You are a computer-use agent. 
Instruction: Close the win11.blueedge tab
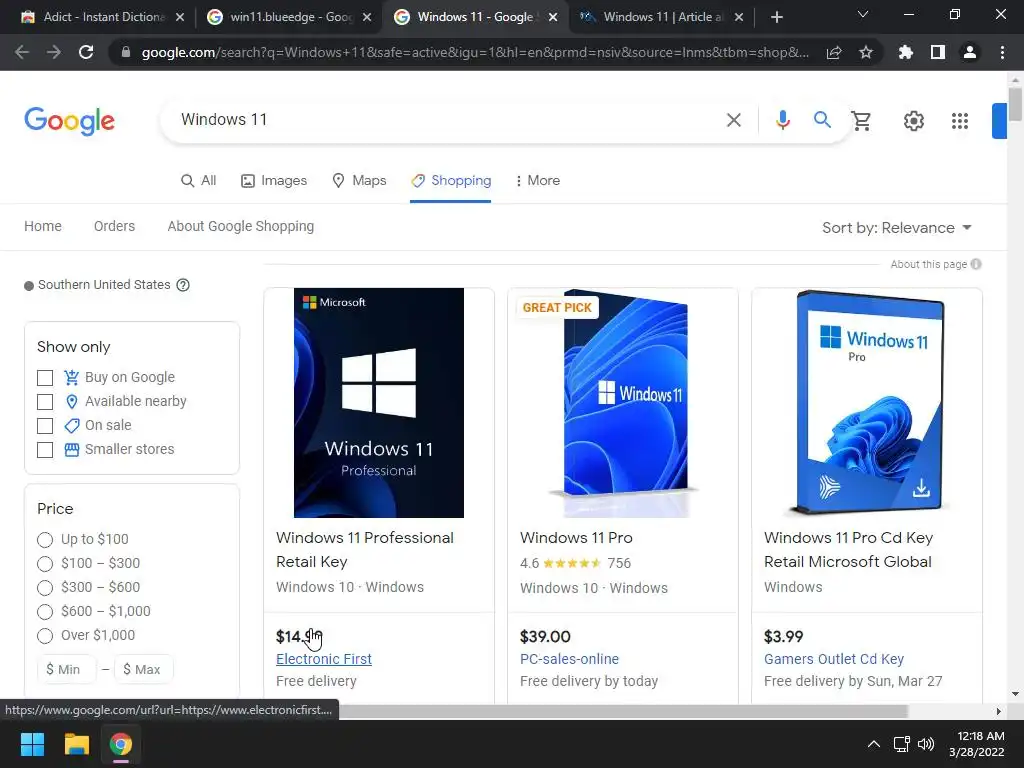click(367, 17)
